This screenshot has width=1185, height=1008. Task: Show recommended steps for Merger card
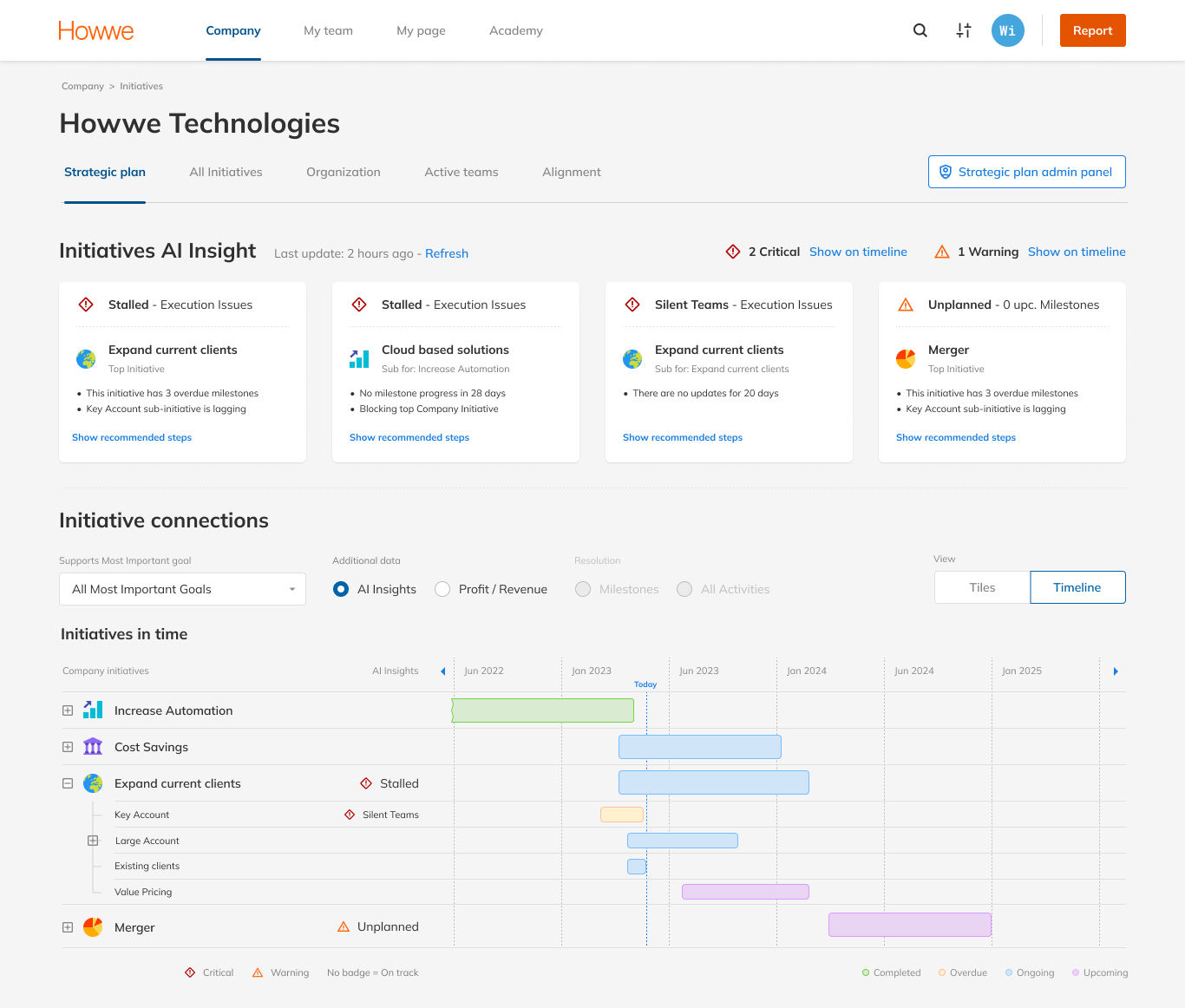956,437
